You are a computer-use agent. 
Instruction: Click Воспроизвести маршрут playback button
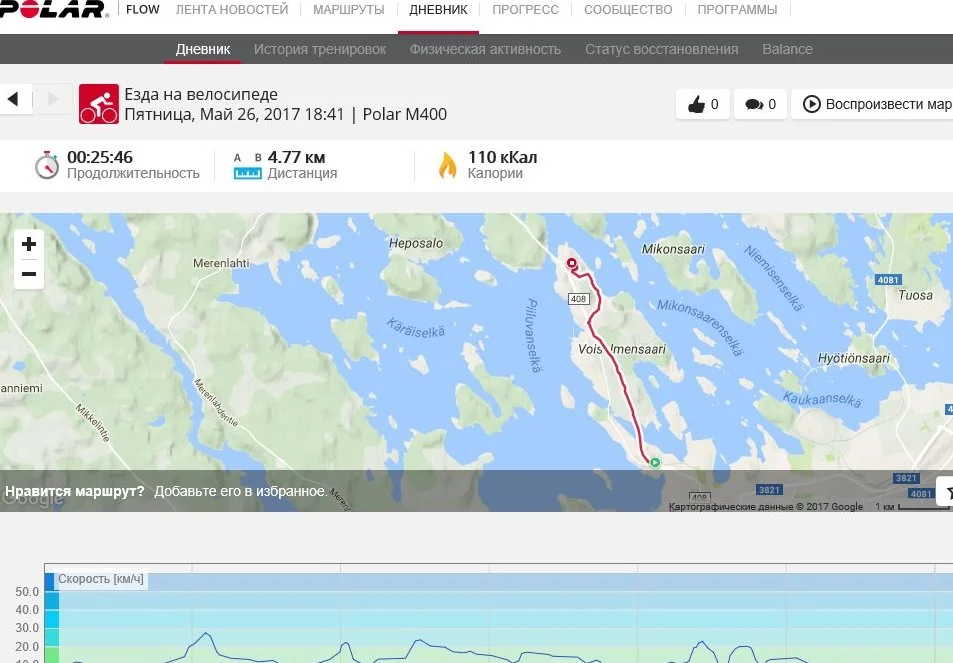pos(873,104)
